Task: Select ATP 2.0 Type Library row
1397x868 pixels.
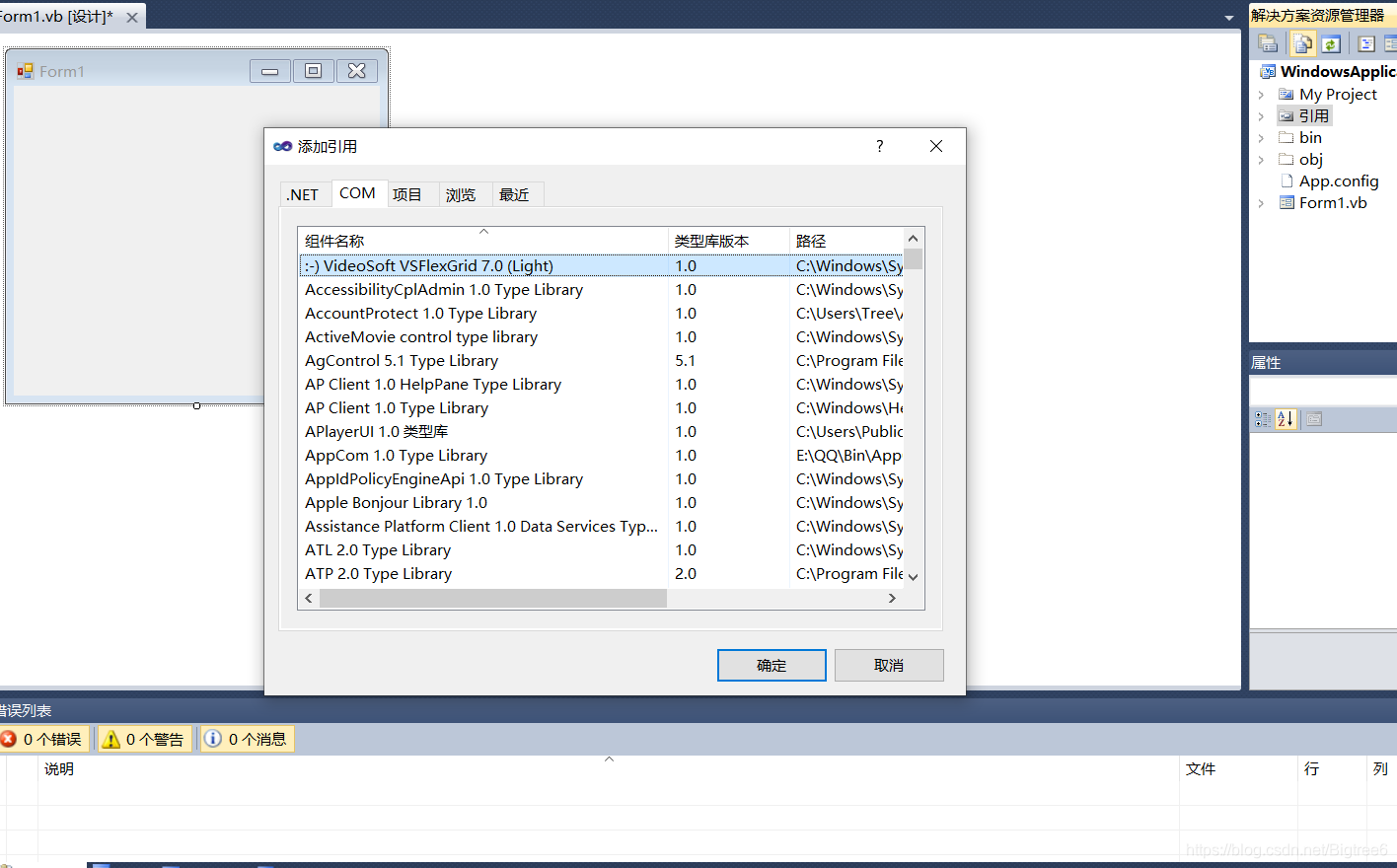Action: coord(601,573)
